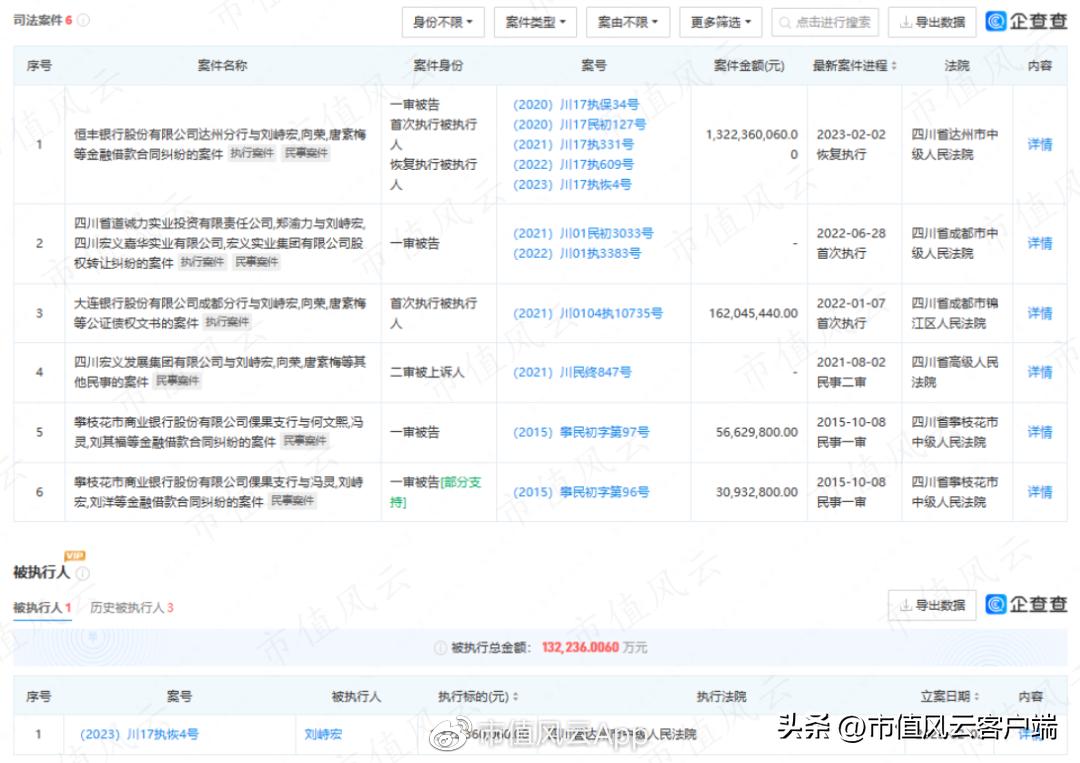Expand the 更多筛选 filter options
This screenshot has height=763, width=1080.
tap(720, 21)
